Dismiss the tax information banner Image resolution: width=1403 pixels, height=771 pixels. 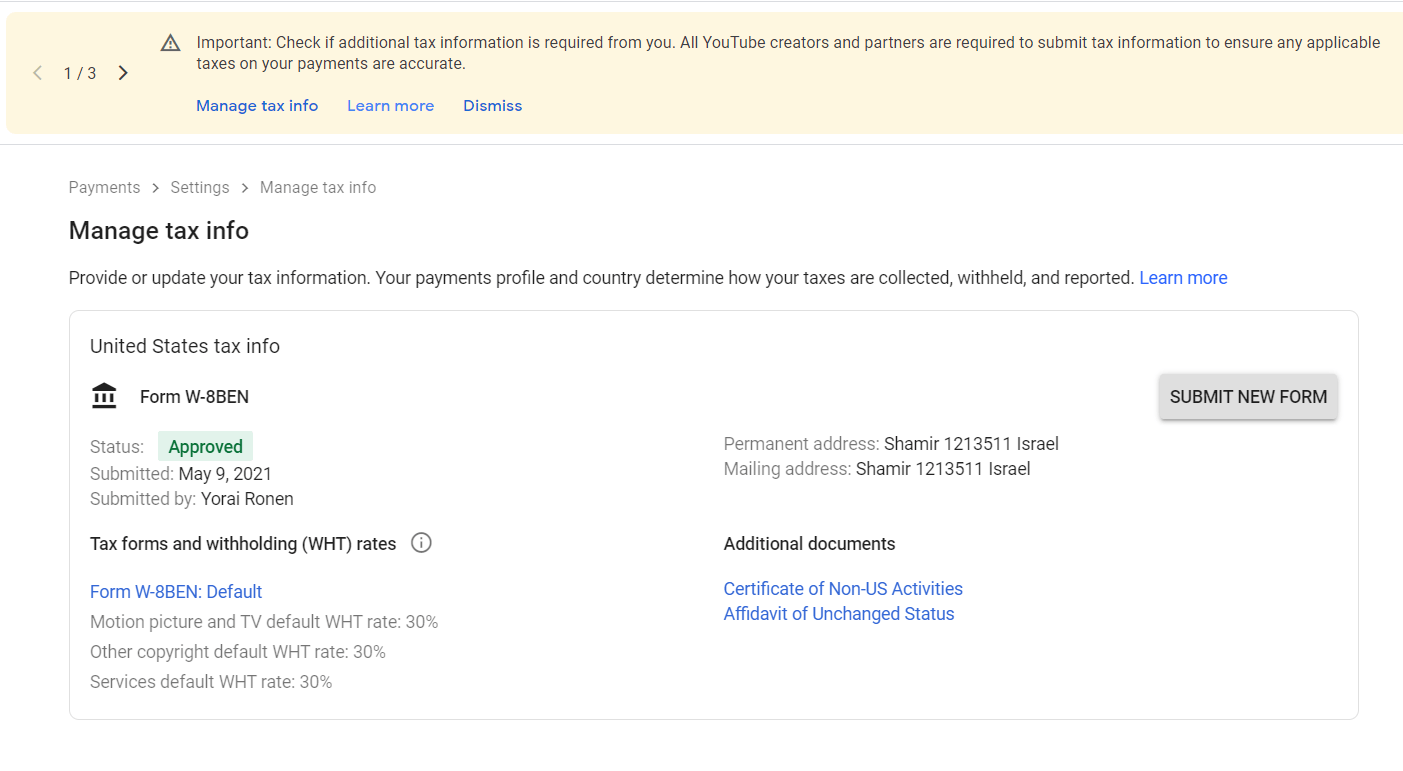point(492,105)
